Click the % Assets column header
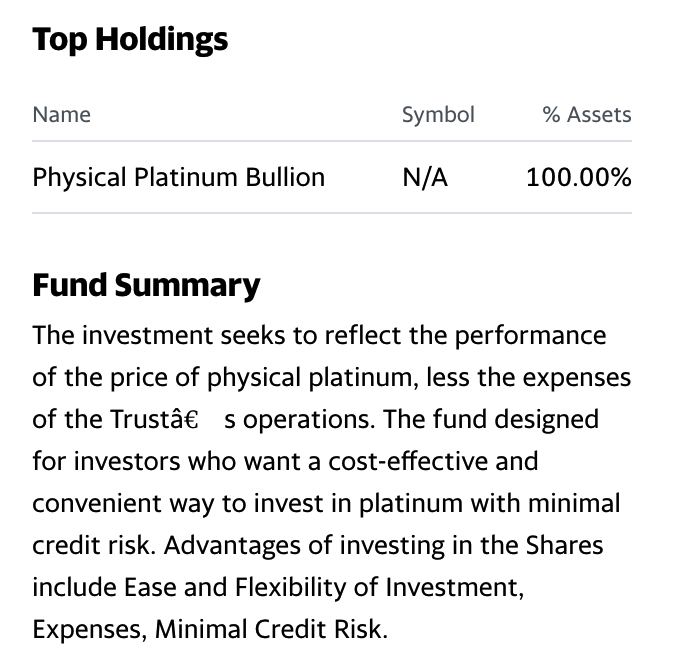Screen dimensions: 692x666 (x=587, y=115)
